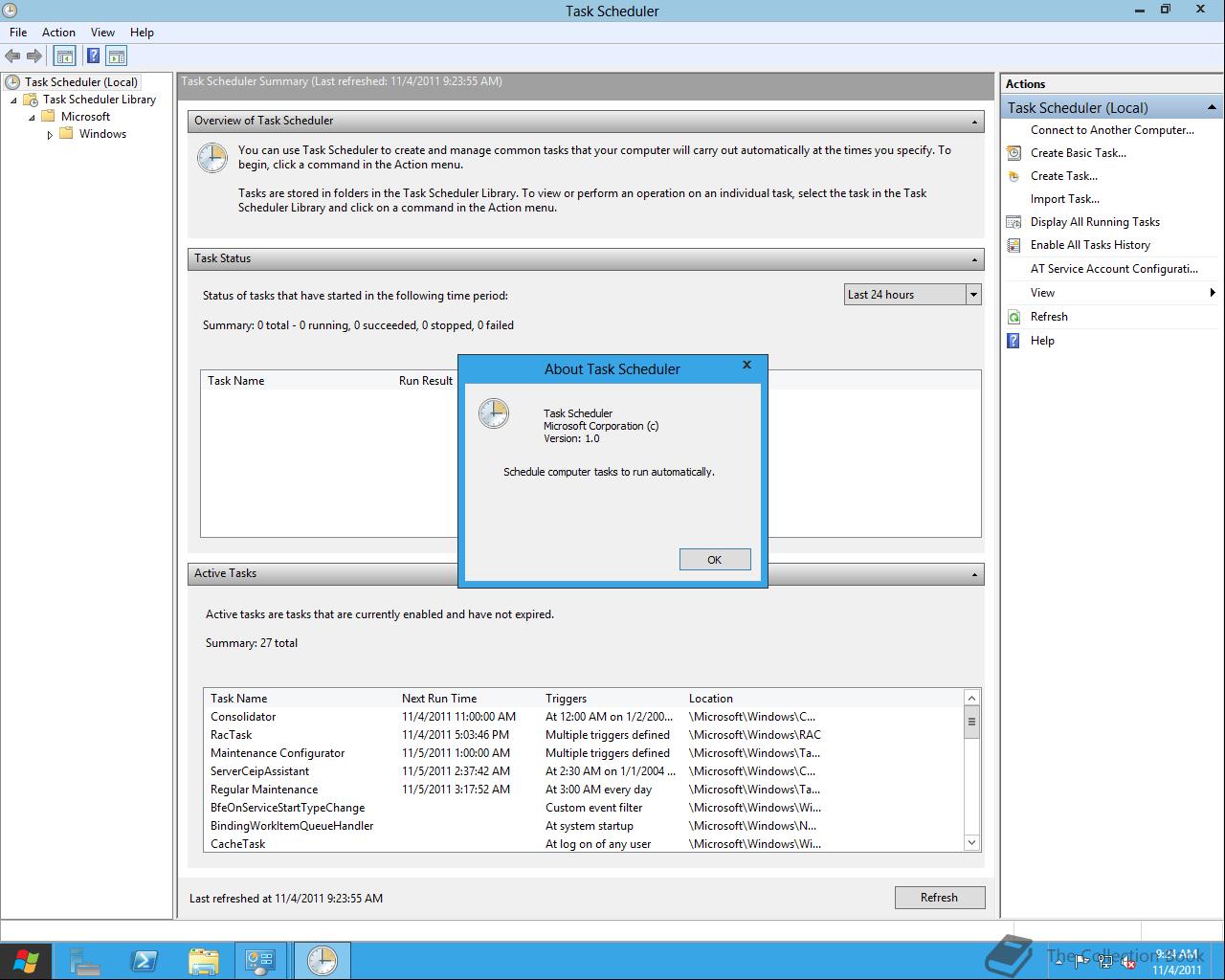Click the Run Result column header
The image size is (1225, 980).
(x=425, y=381)
